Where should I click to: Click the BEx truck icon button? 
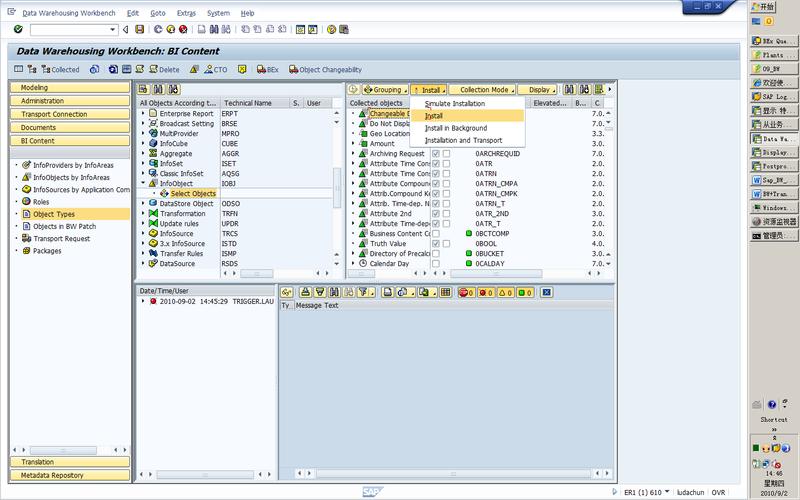point(267,69)
